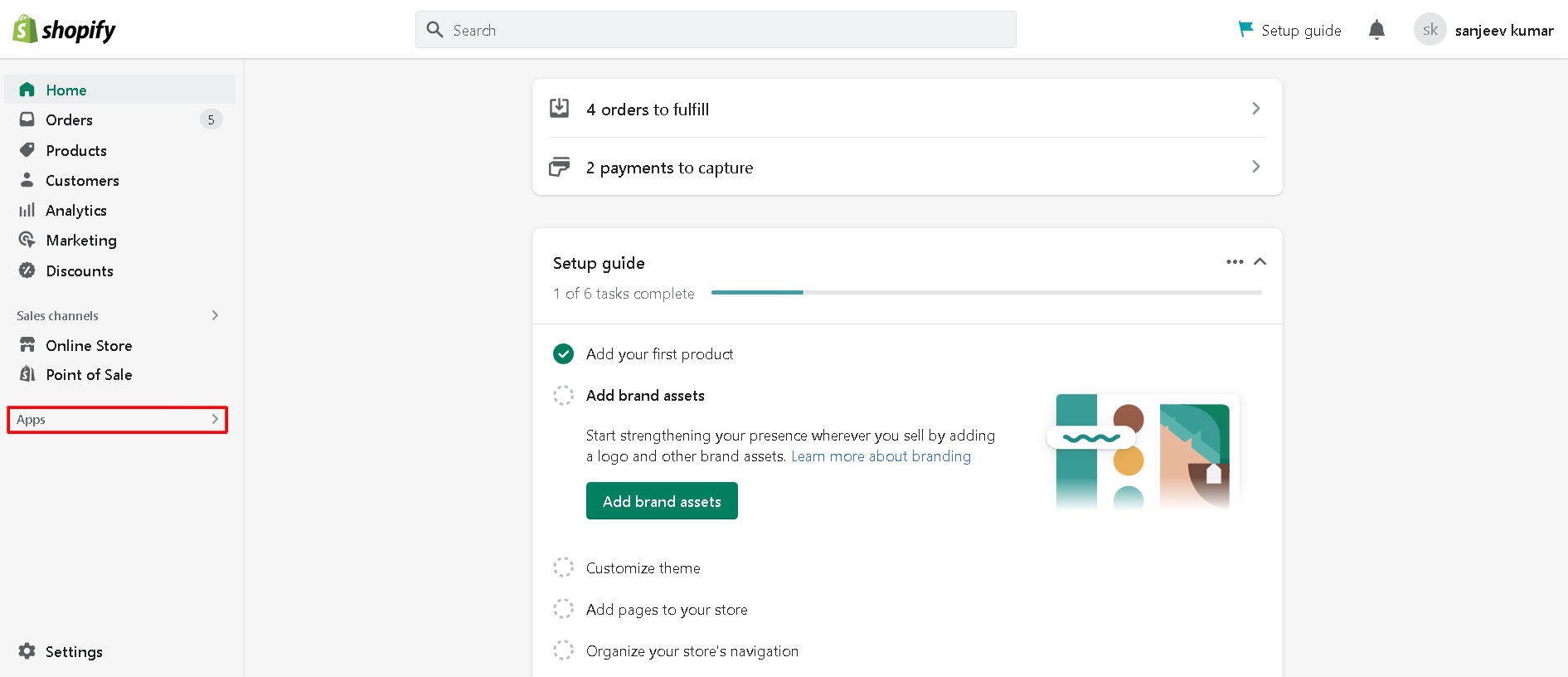Click the Setup guide card heading
Image resolution: width=1568 pixels, height=677 pixels.
599,263
